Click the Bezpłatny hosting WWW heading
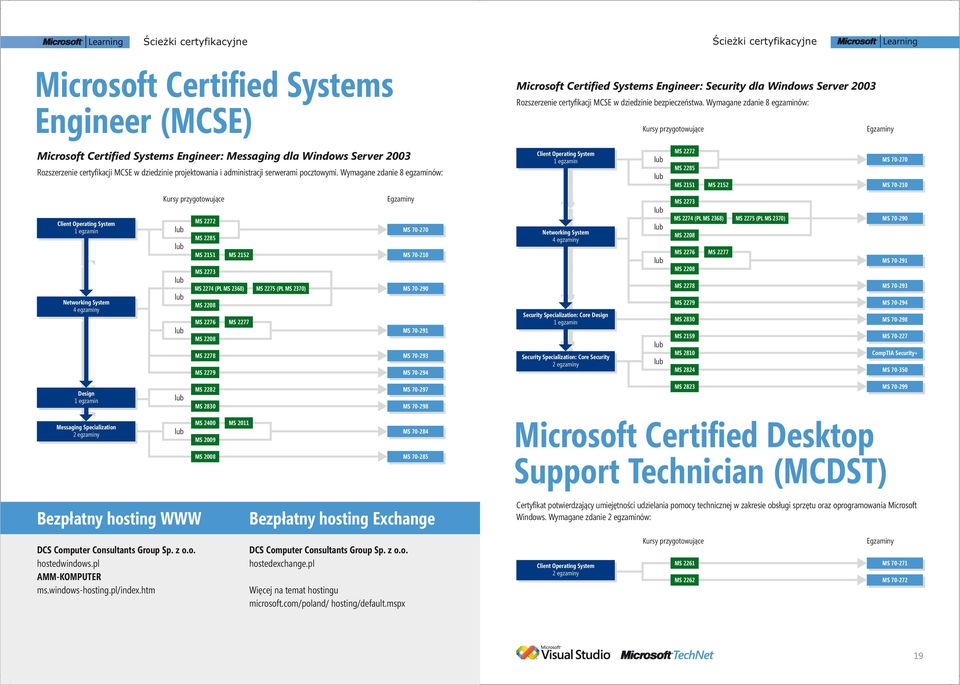Viewport: 960px width, 685px height. tap(119, 519)
